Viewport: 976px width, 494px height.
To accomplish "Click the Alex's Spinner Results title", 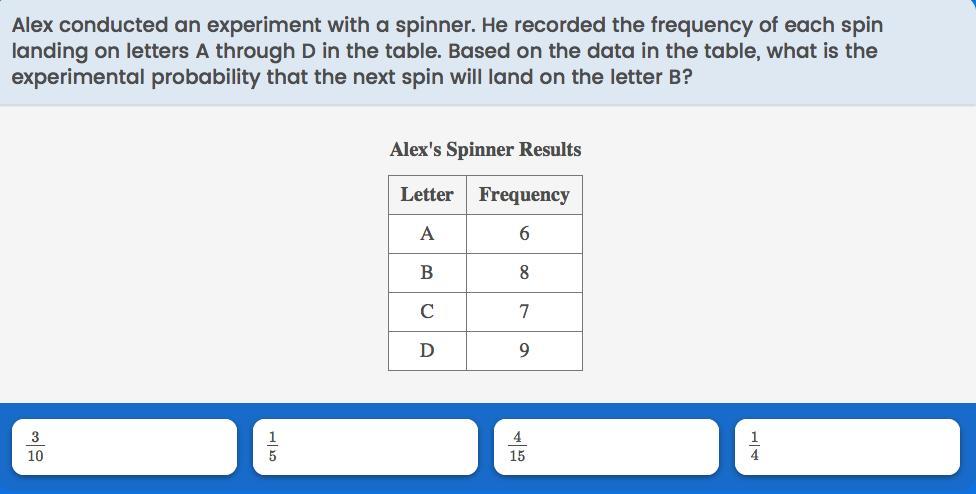I will tap(486, 149).
